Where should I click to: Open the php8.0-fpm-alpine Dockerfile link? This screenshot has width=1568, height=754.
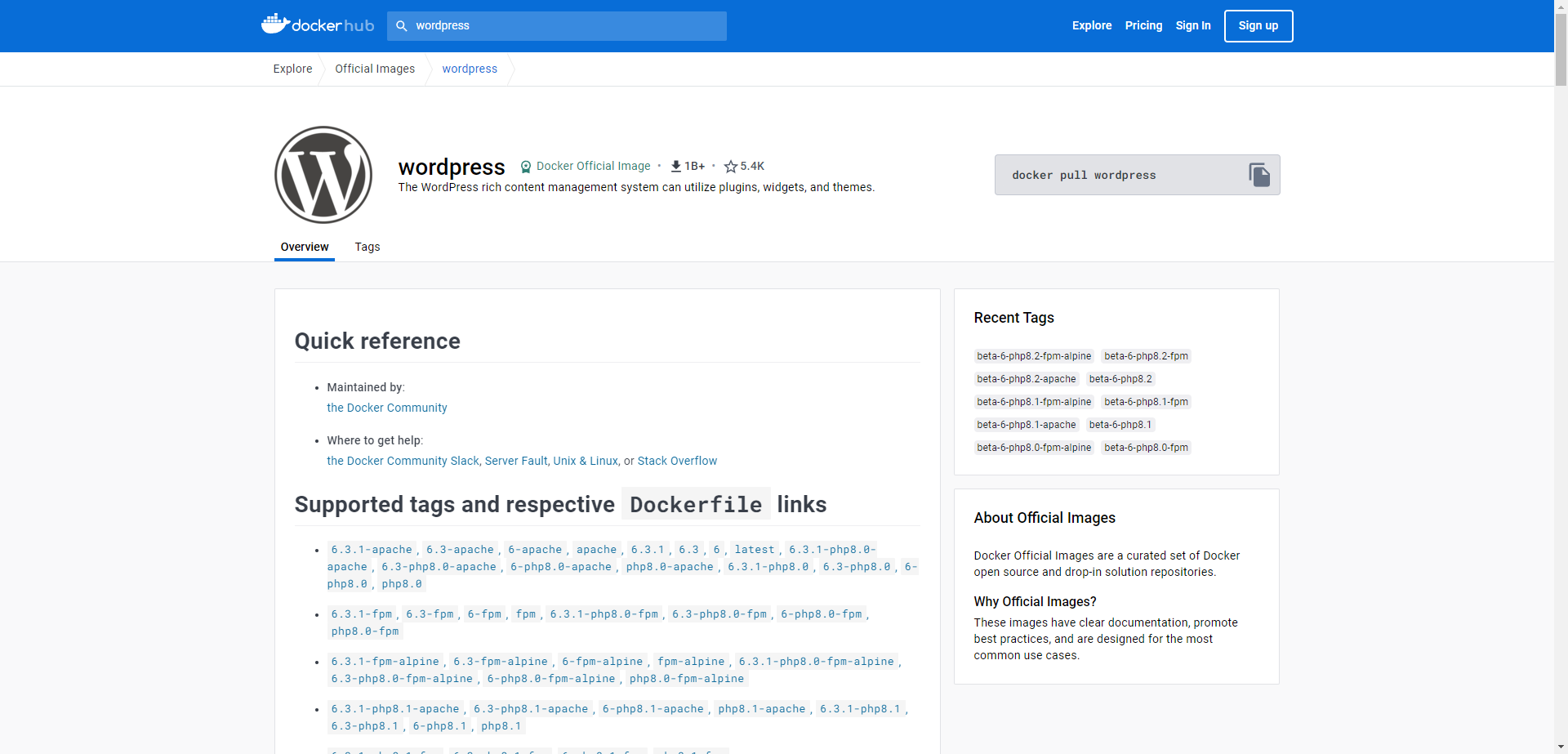(687, 679)
